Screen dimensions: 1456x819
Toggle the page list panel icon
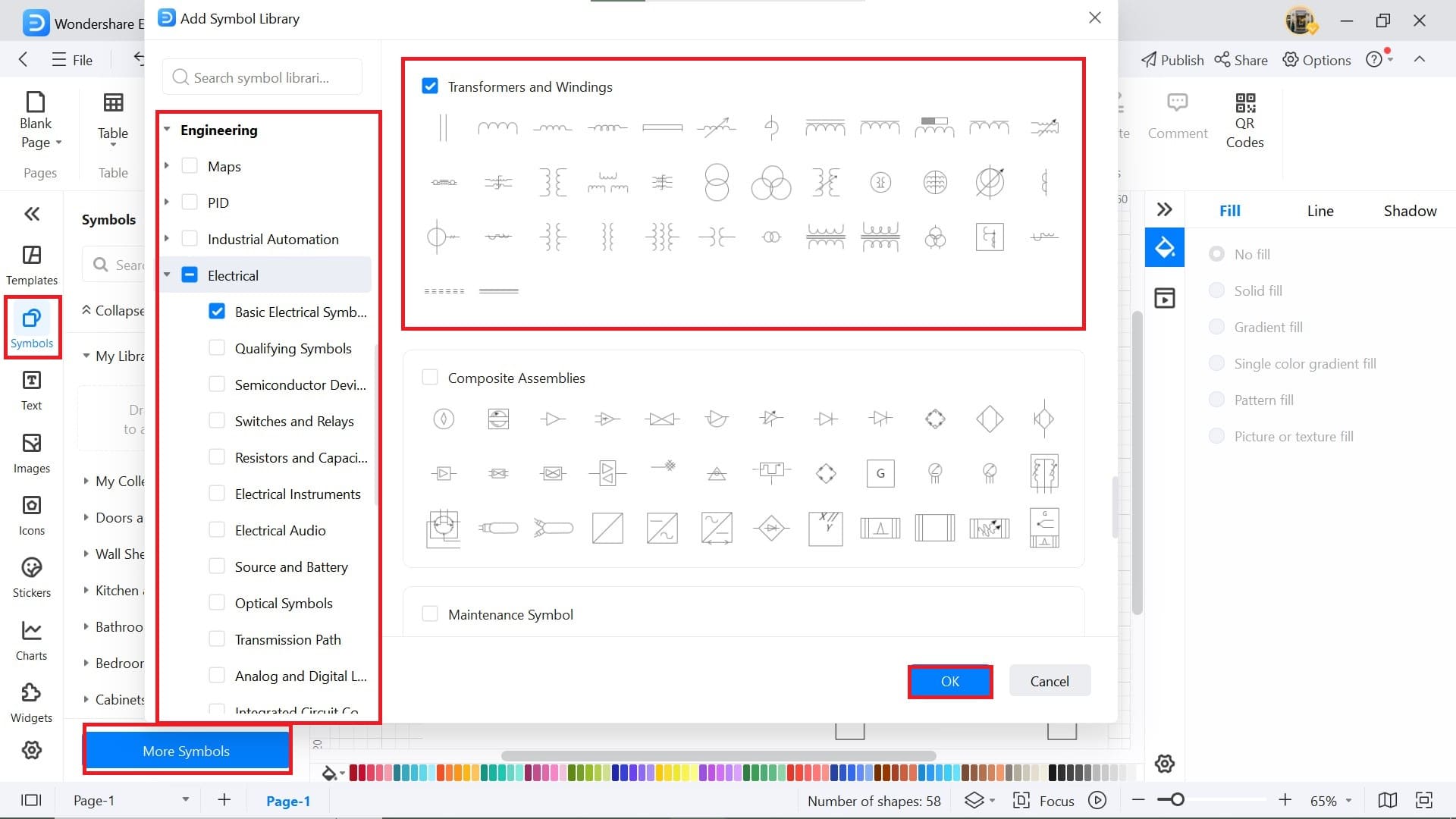click(31, 800)
